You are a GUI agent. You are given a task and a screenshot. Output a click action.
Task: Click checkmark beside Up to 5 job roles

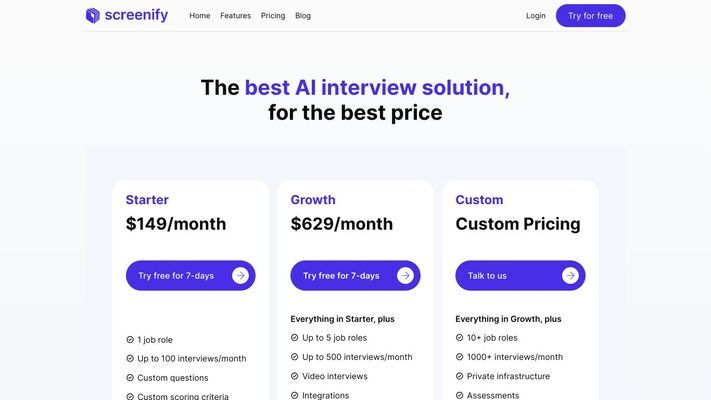coord(295,338)
